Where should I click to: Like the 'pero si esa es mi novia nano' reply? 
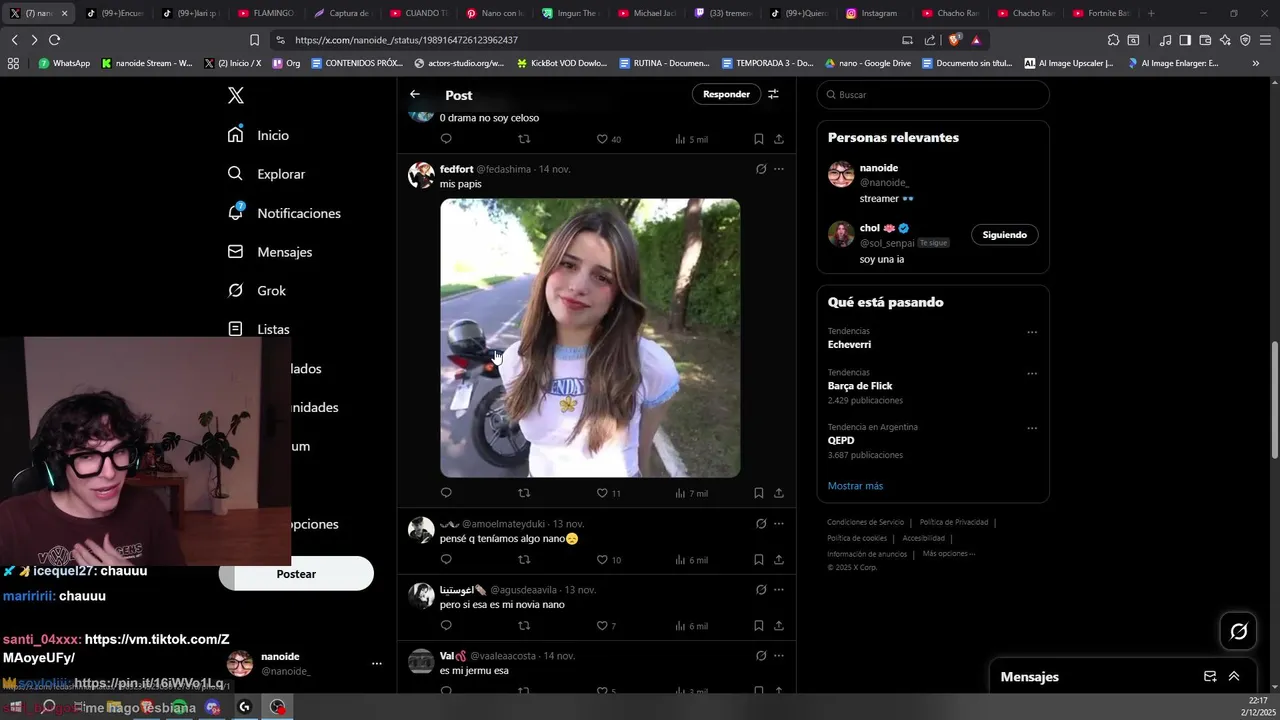606,626
